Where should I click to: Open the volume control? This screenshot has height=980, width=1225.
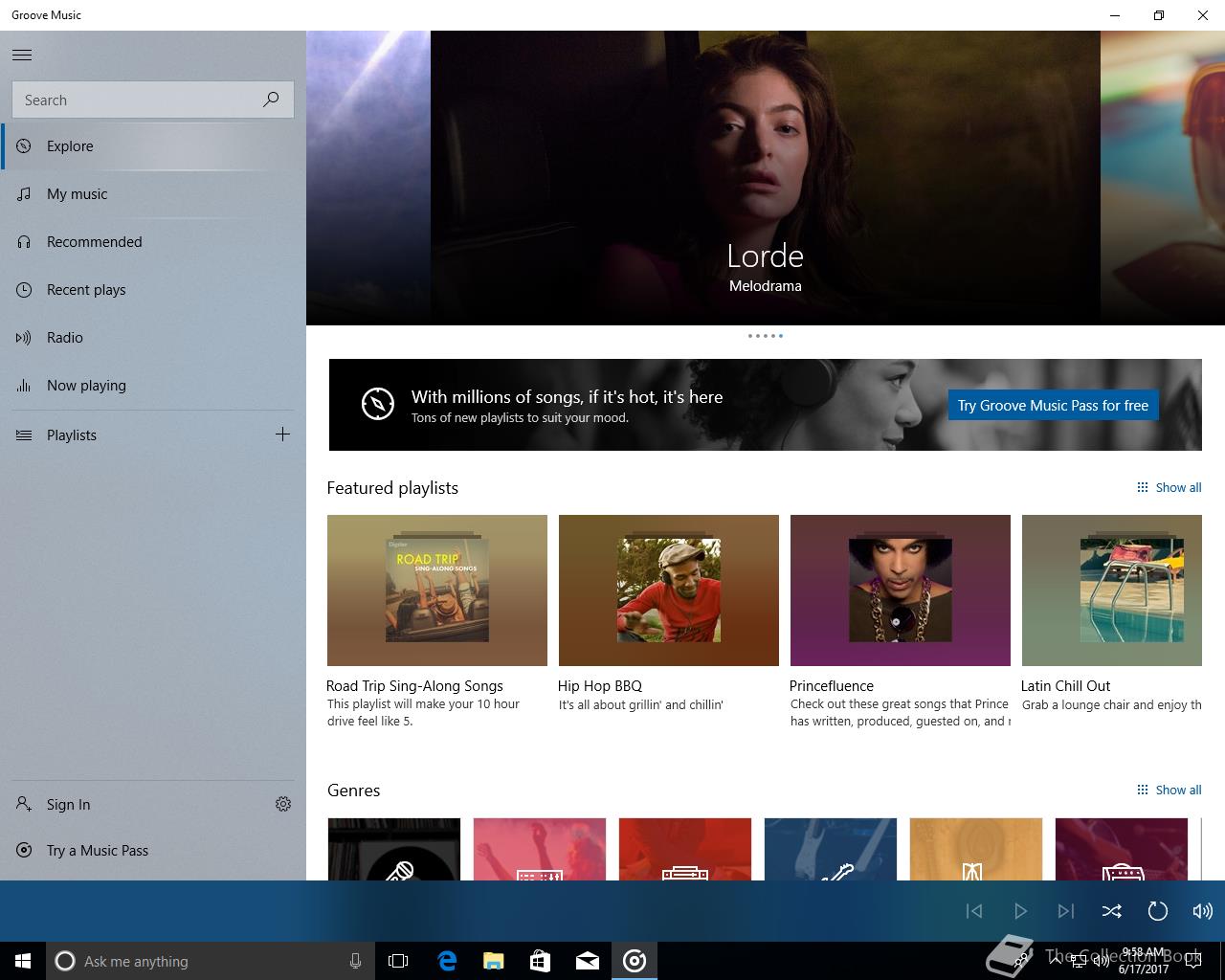(x=1203, y=911)
